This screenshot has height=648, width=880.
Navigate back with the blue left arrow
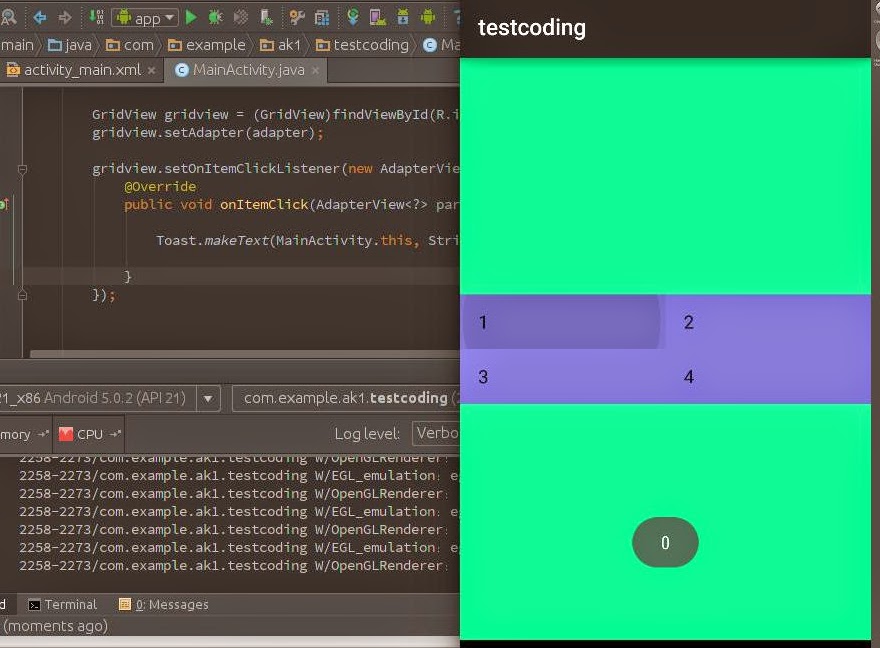(x=39, y=18)
